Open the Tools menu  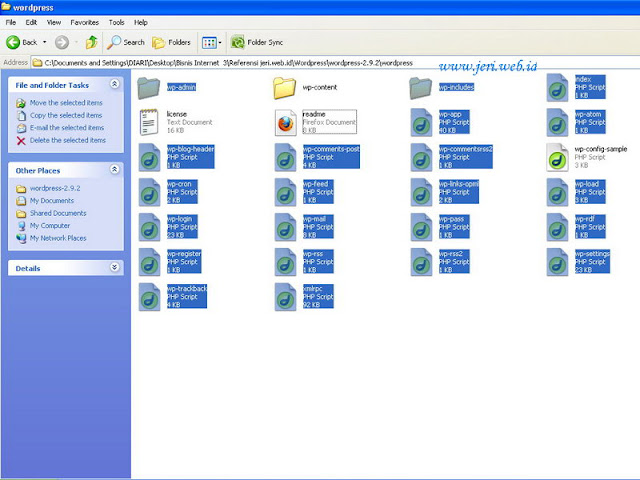(116, 22)
